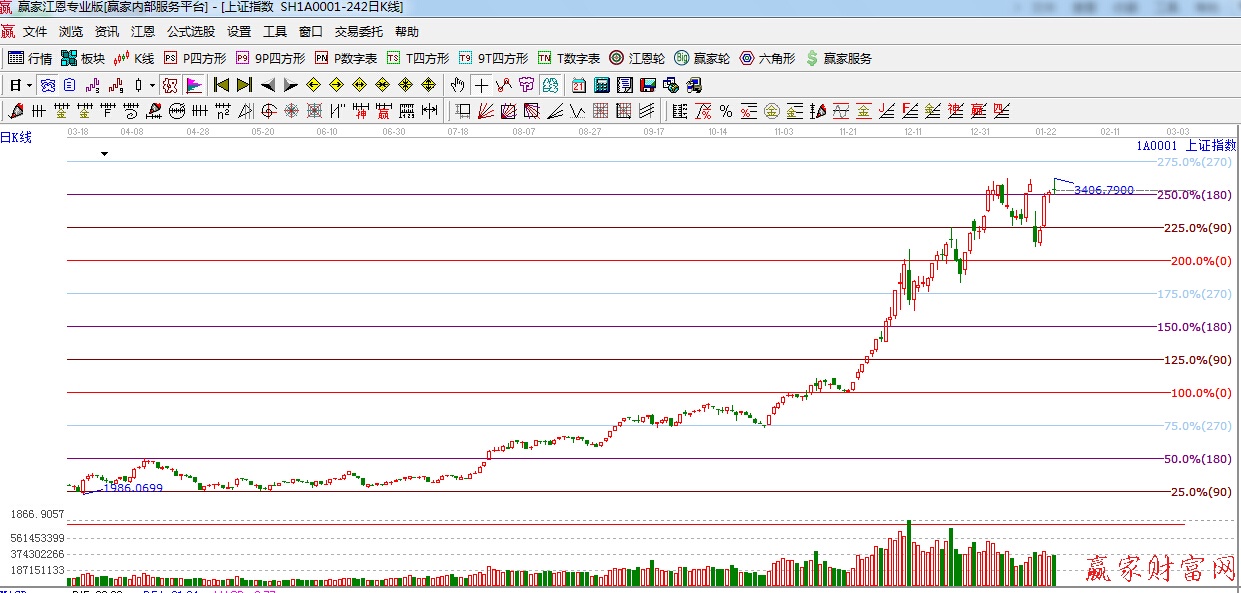Screen dimensions: 1241x593
Task: Open the candlestick style dropdown arrow
Action: (152, 85)
